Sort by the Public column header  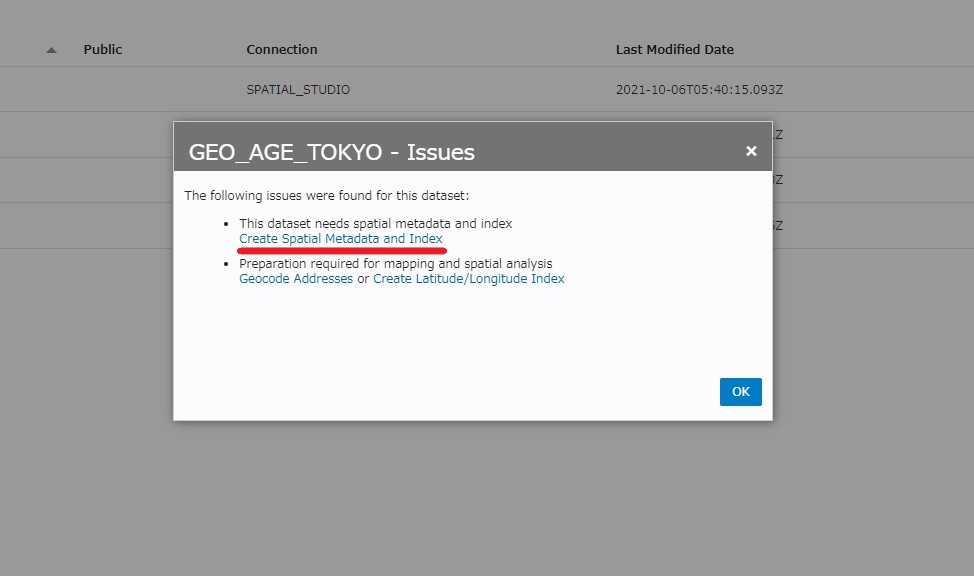(x=102, y=49)
